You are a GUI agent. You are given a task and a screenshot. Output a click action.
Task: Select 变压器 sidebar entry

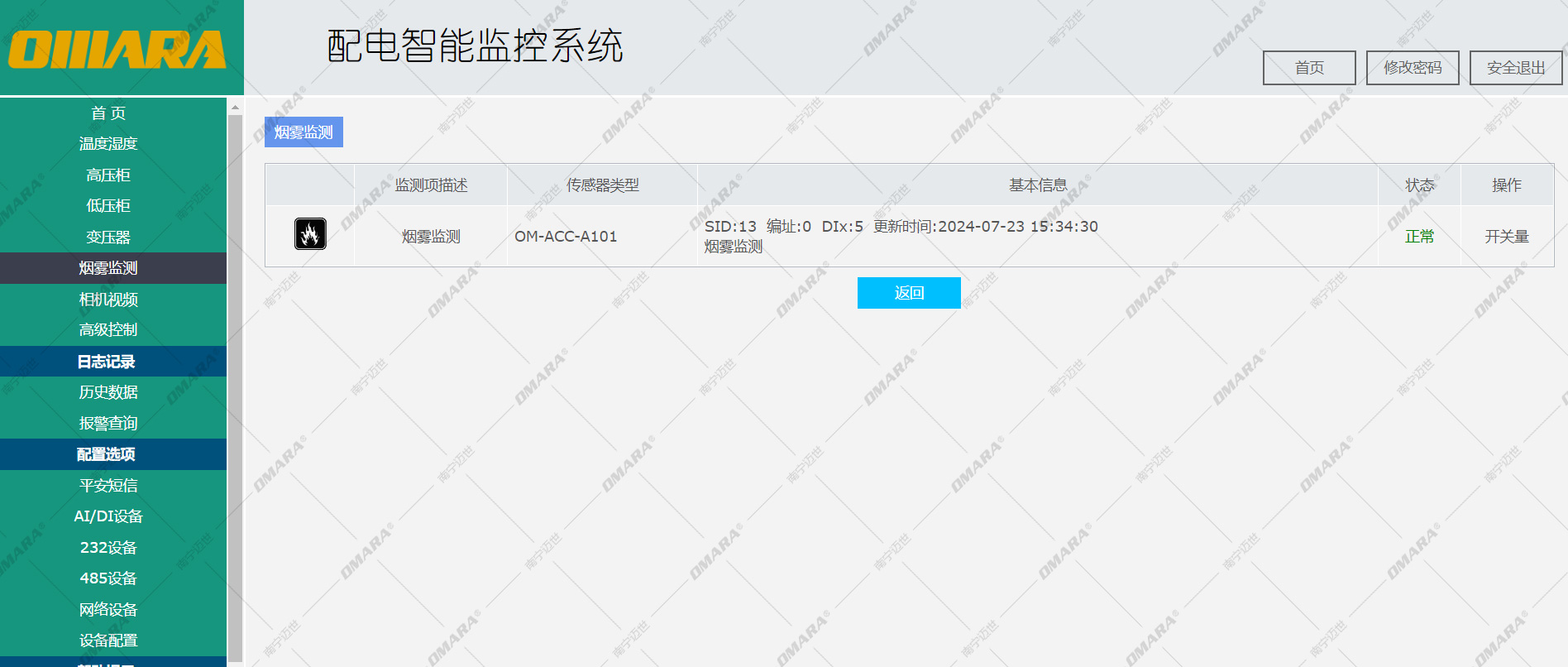click(108, 238)
